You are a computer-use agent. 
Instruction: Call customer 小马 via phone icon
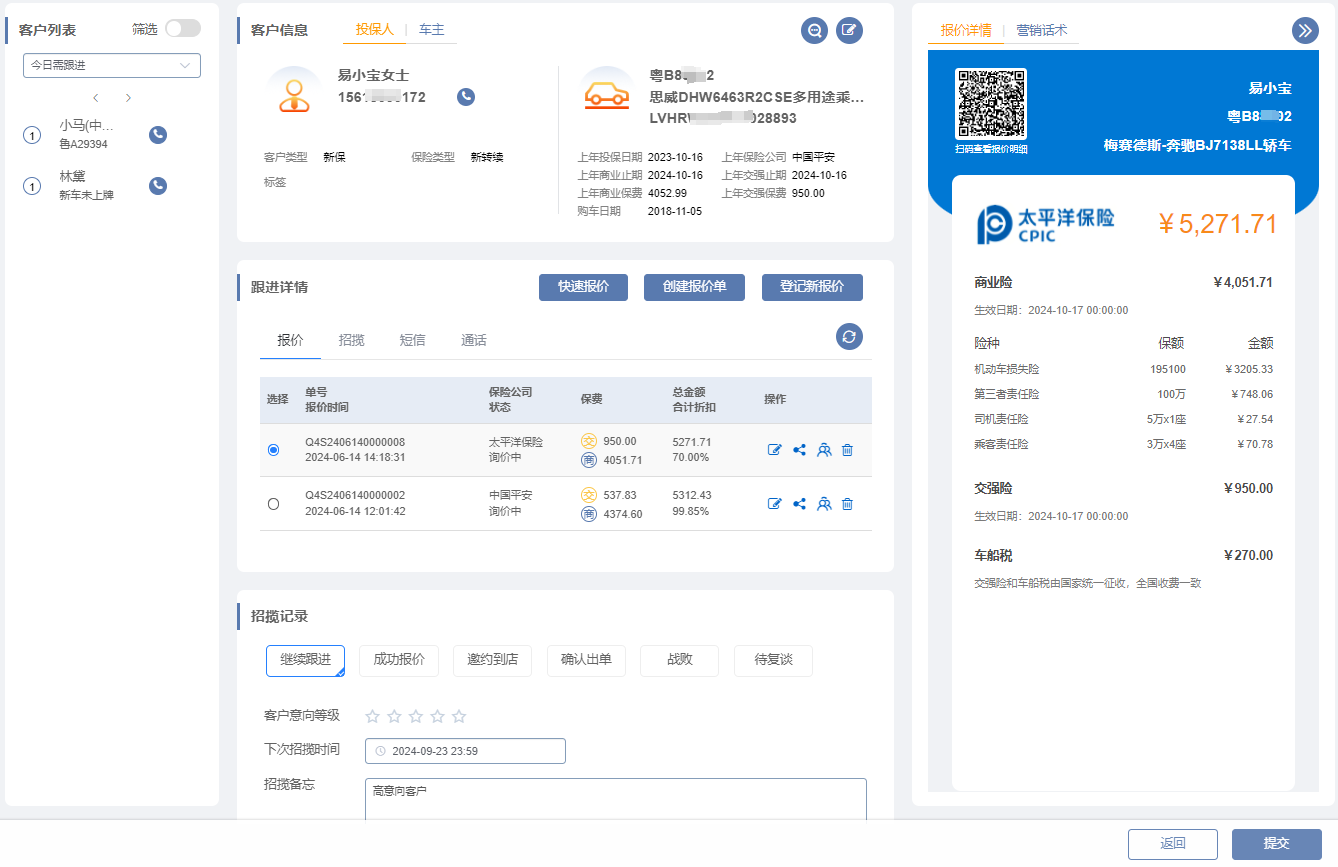[158, 134]
